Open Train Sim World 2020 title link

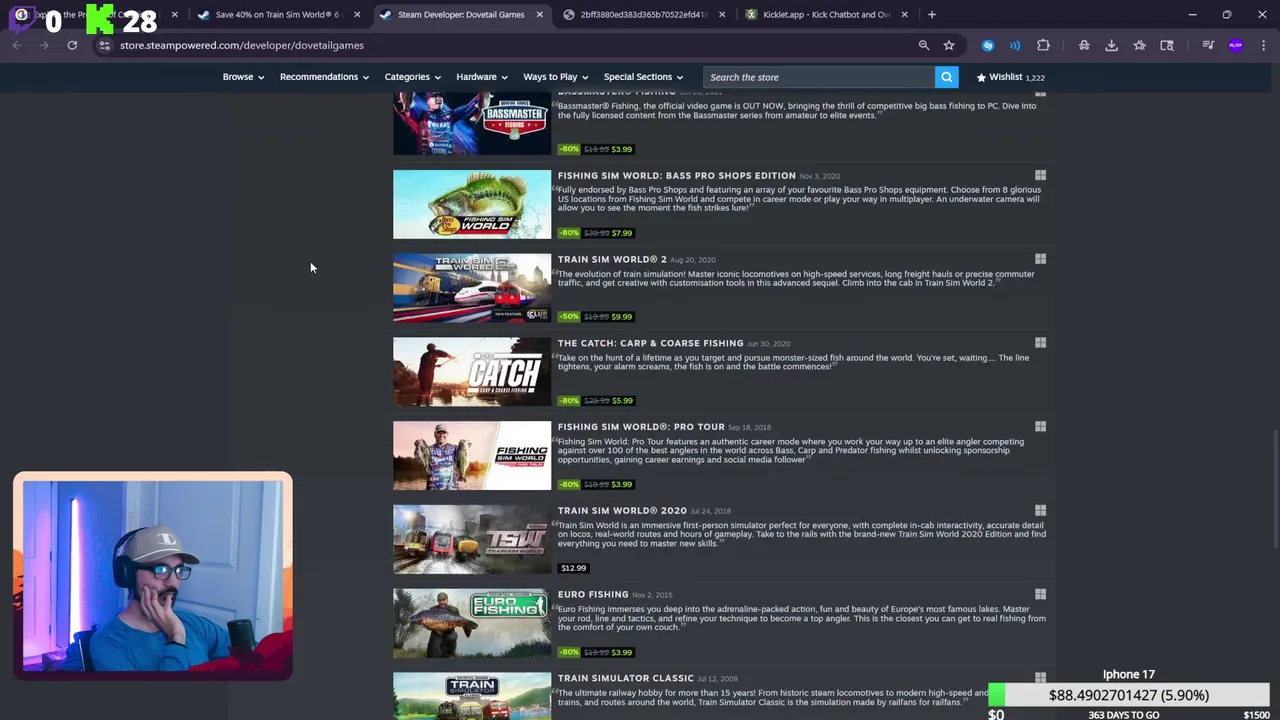tap(622, 511)
